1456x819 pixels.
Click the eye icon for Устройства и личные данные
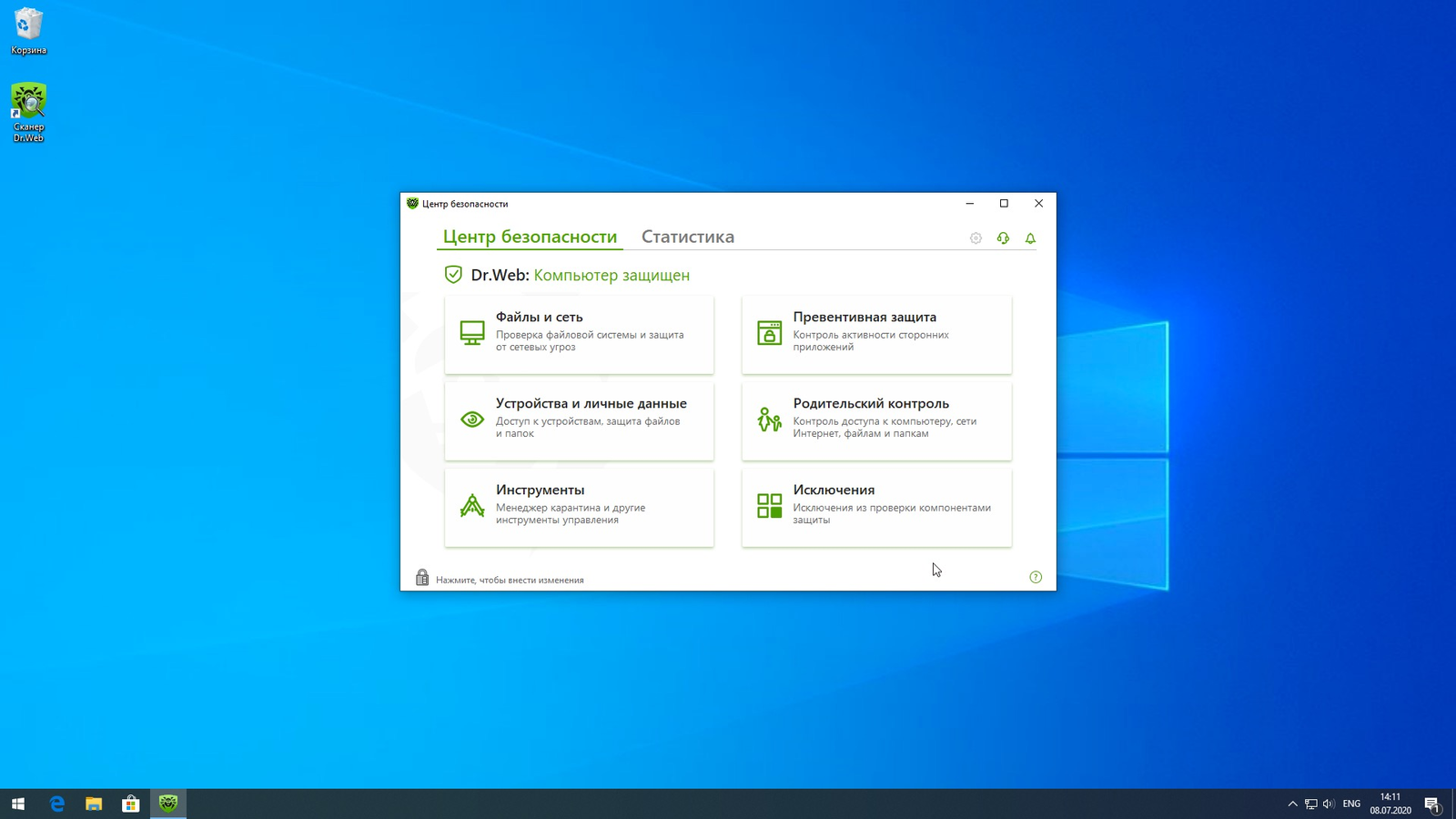pyautogui.click(x=472, y=419)
